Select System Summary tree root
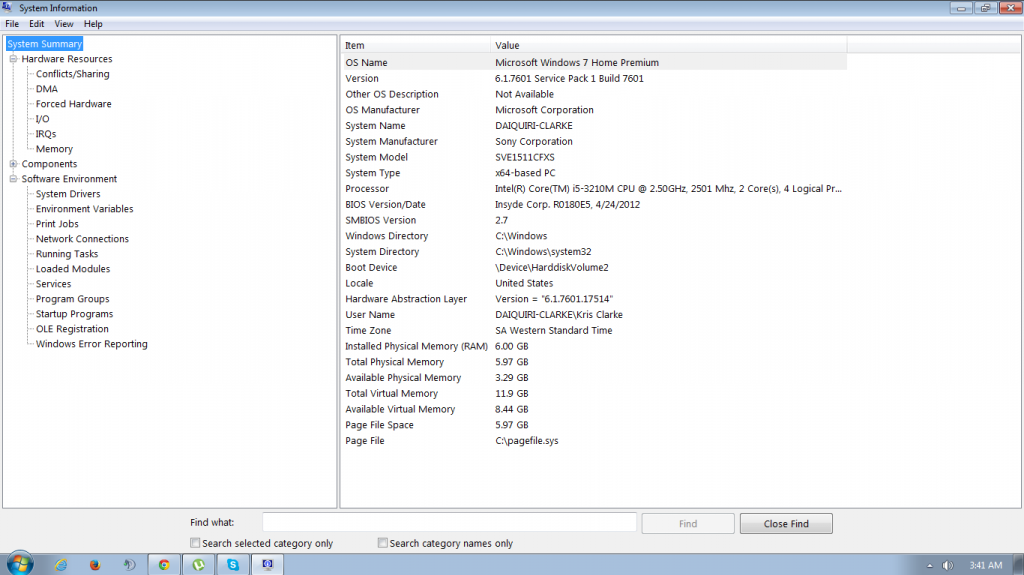The height and width of the screenshot is (575, 1024). click(x=44, y=44)
